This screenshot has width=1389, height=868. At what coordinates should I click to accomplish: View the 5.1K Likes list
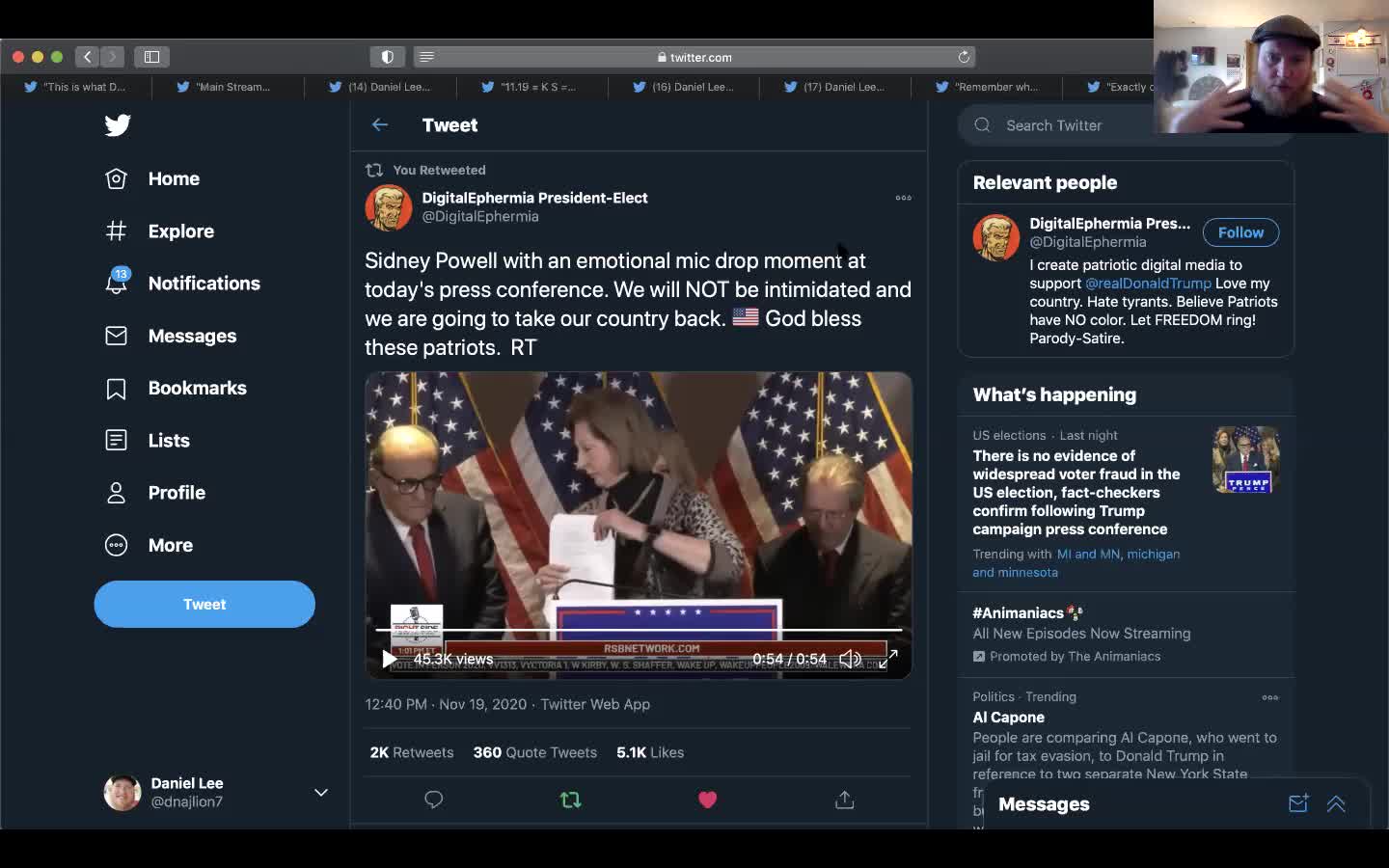(x=650, y=753)
